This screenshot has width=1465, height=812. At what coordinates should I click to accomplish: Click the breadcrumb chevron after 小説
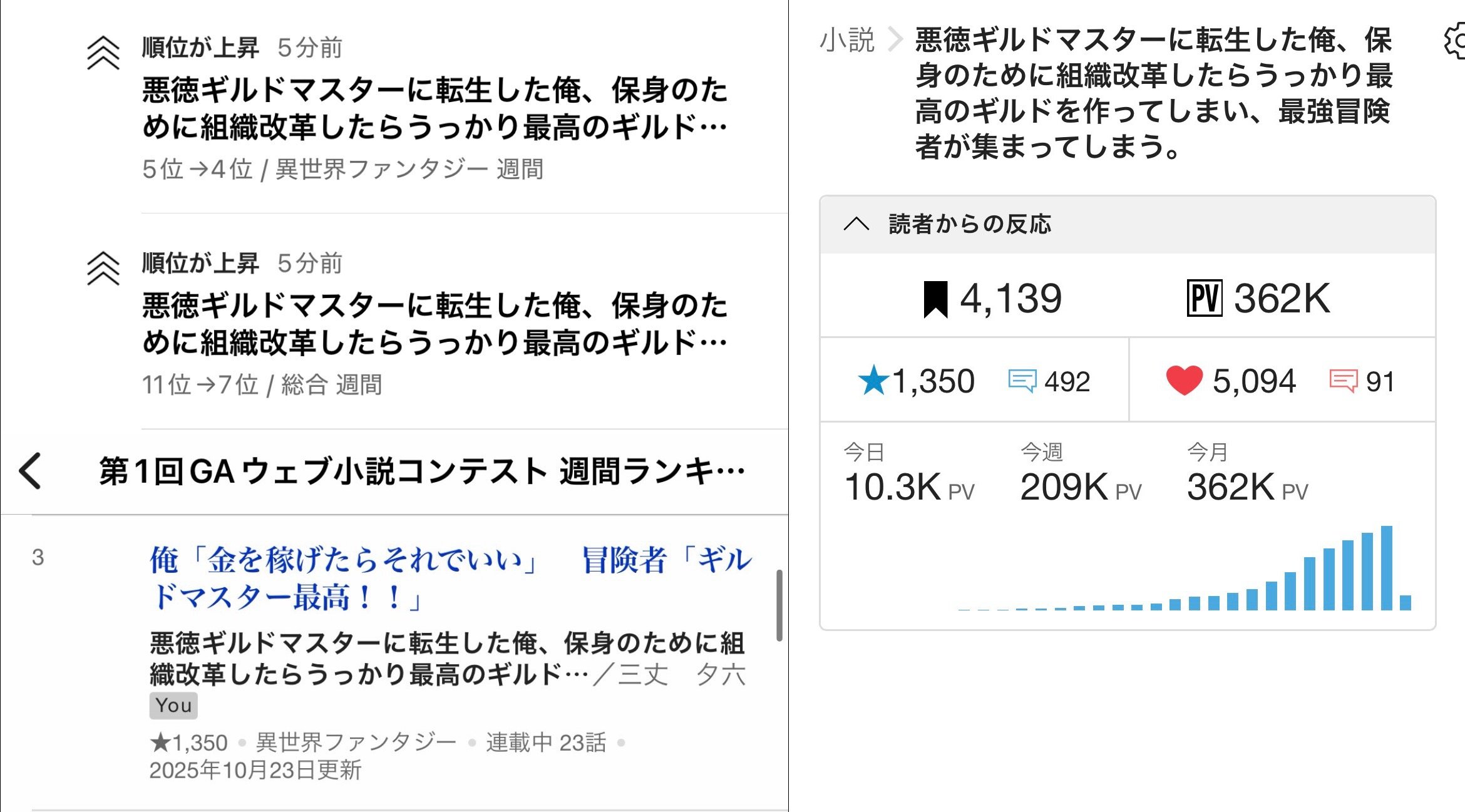(x=895, y=40)
